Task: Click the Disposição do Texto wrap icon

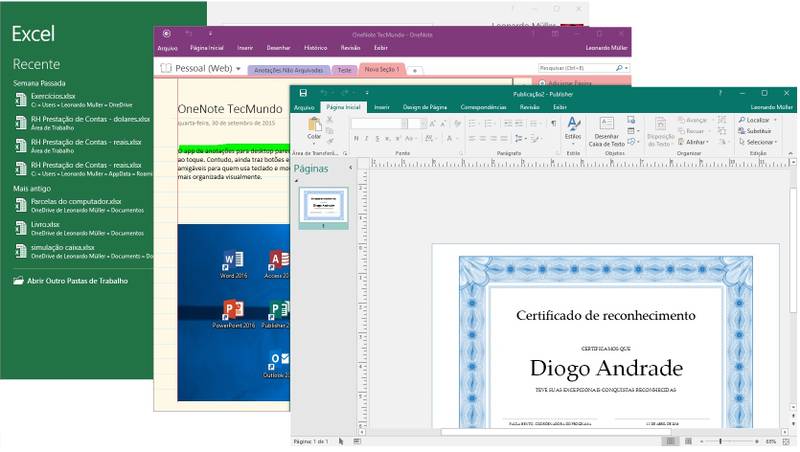Action: 660,124
